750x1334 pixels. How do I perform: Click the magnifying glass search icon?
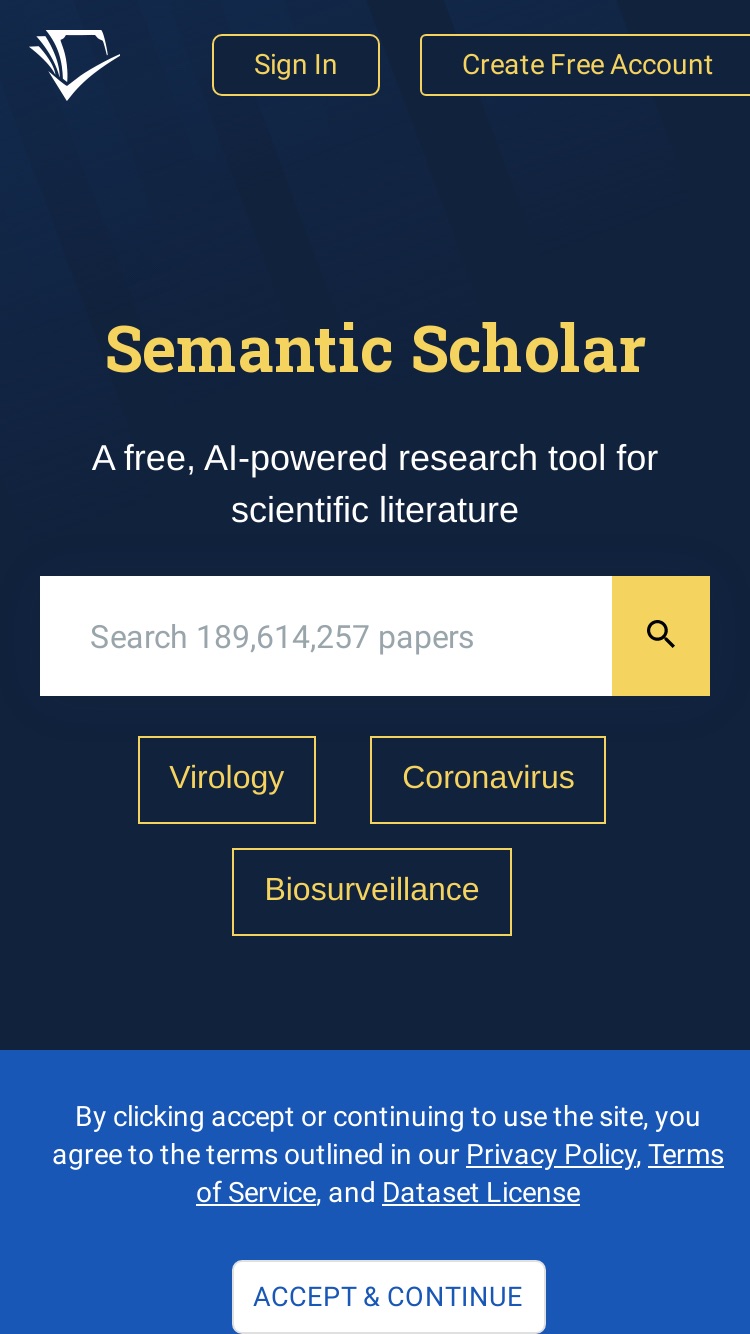(661, 635)
